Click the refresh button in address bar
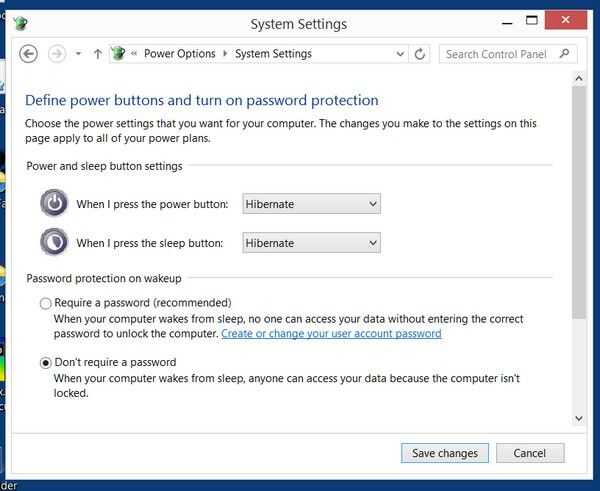The height and width of the screenshot is (491, 600). click(420, 54)
